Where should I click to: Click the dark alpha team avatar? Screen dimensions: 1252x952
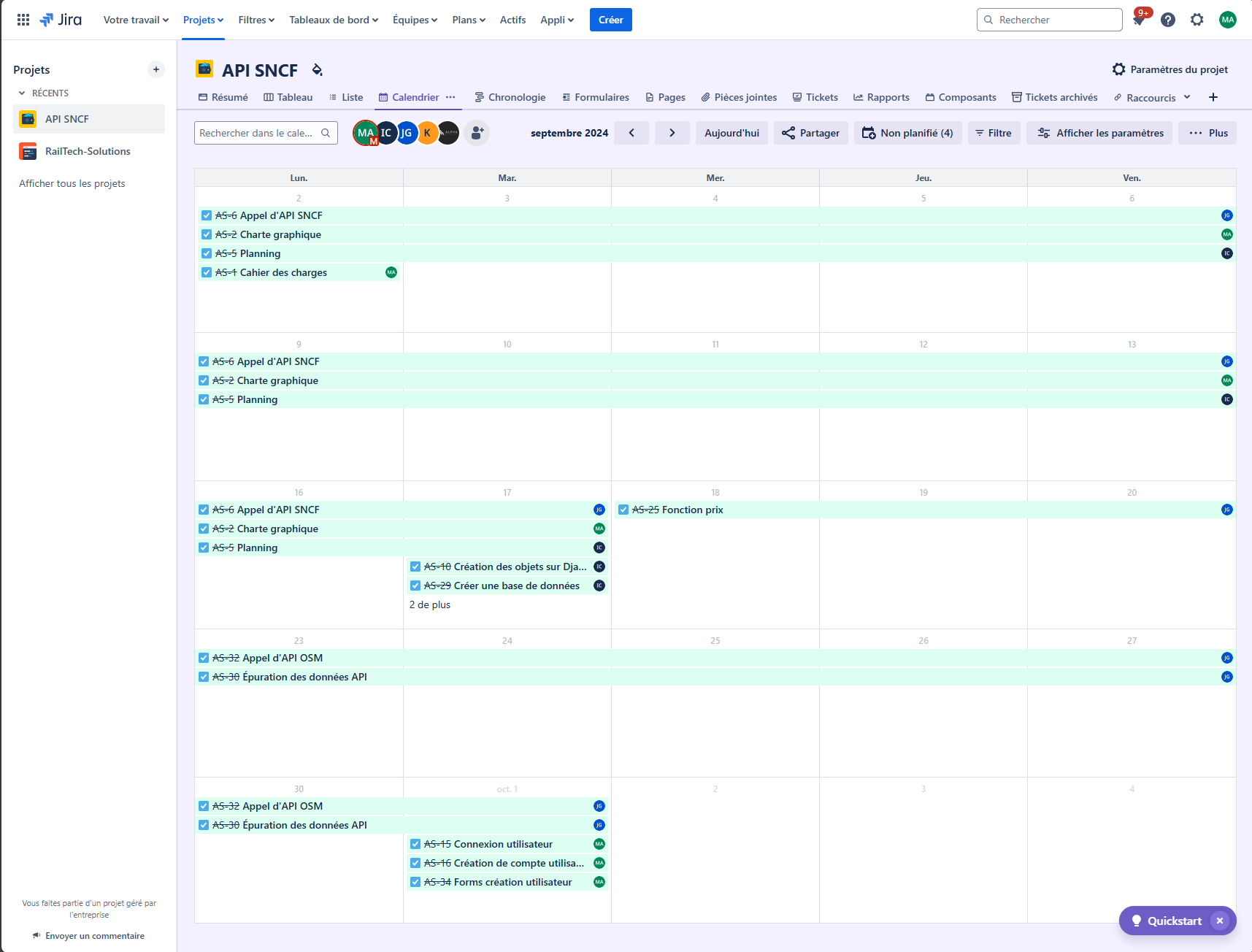pos(448,133)
